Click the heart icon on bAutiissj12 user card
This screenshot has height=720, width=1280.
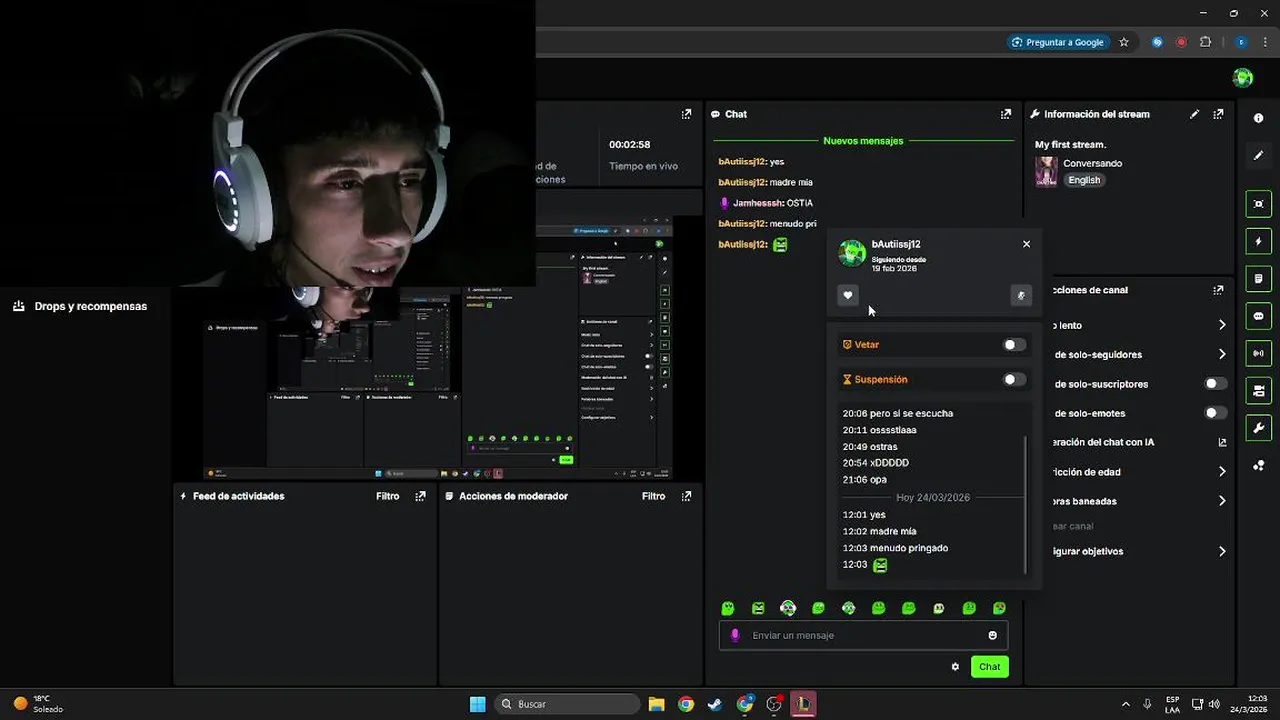848,295
